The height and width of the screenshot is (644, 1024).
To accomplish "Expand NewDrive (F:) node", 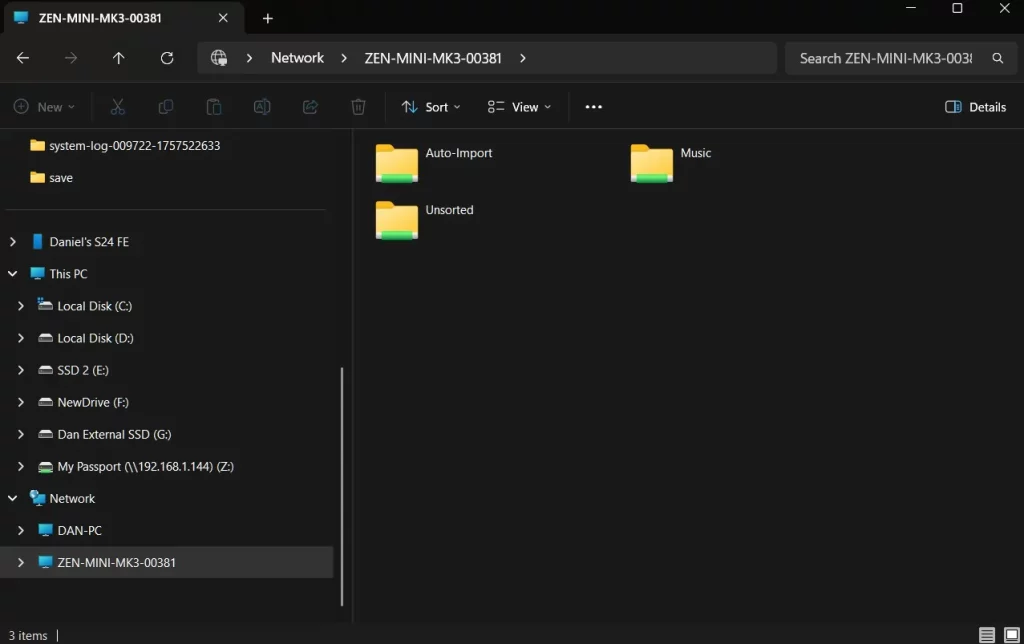I will 21,402.
